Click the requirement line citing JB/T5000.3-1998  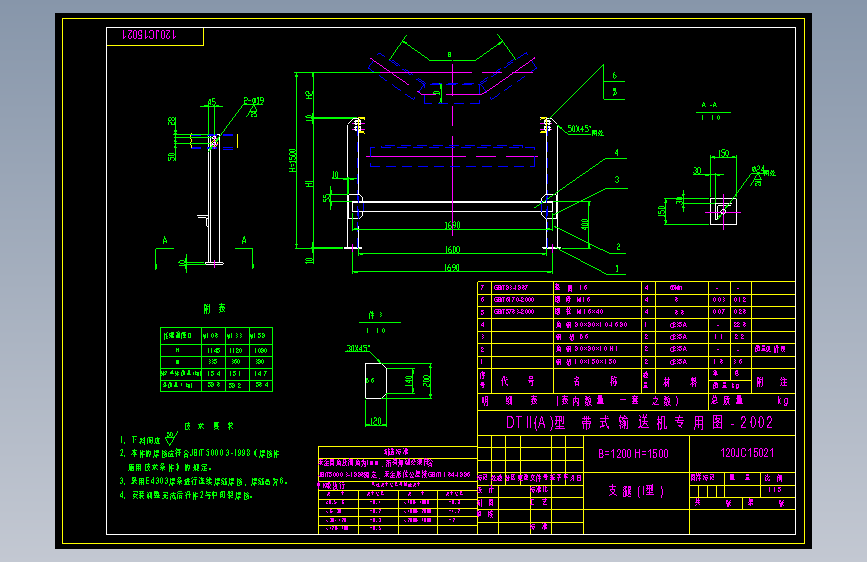tap(200, 454)
